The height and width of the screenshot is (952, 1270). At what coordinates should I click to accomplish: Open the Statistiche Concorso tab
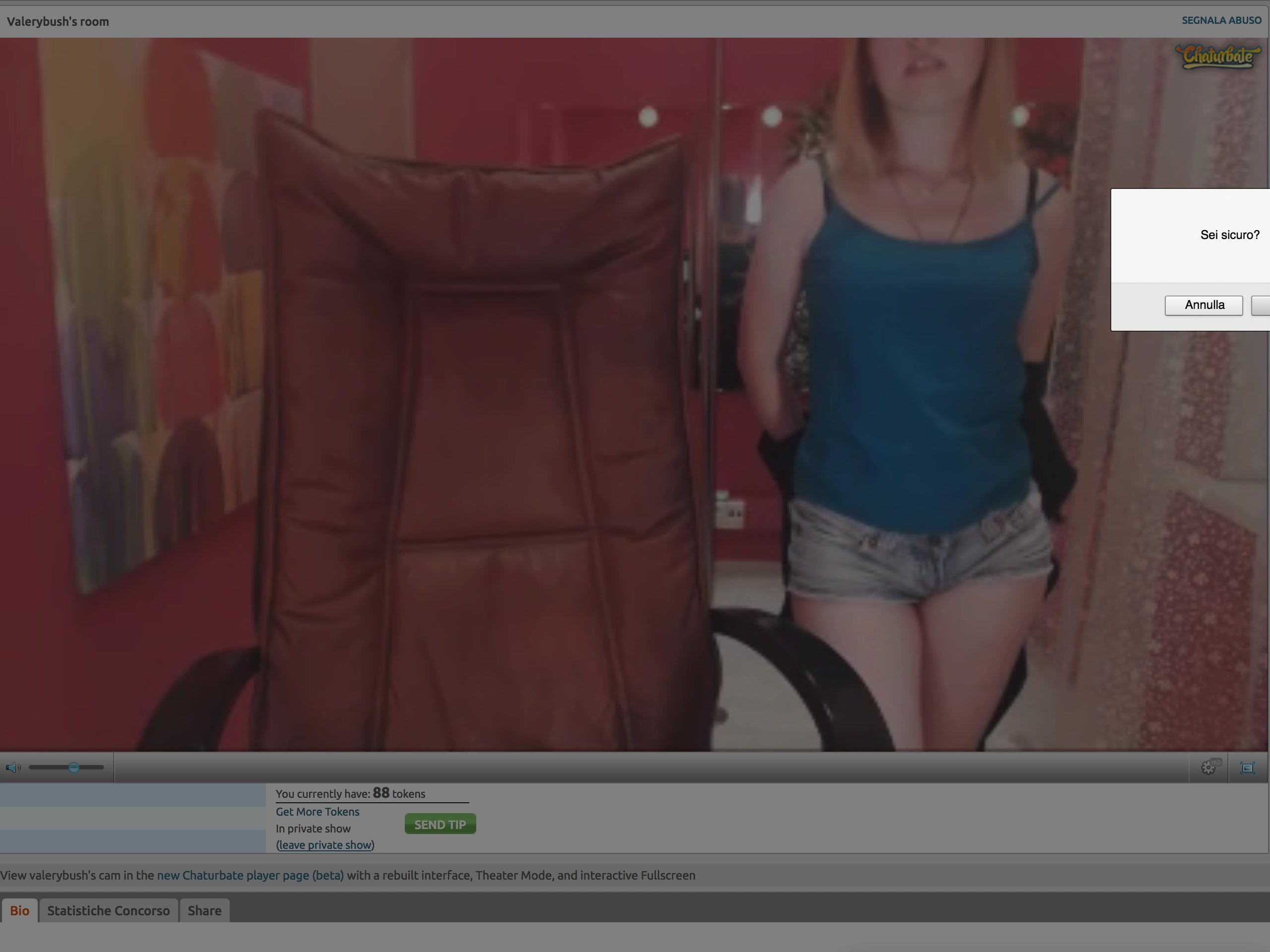click(109, 911)
